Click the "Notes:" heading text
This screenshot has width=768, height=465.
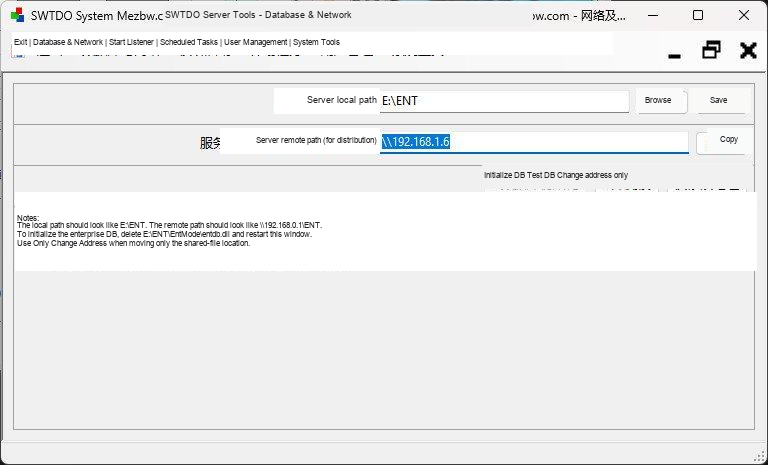(x=27, y=218)
